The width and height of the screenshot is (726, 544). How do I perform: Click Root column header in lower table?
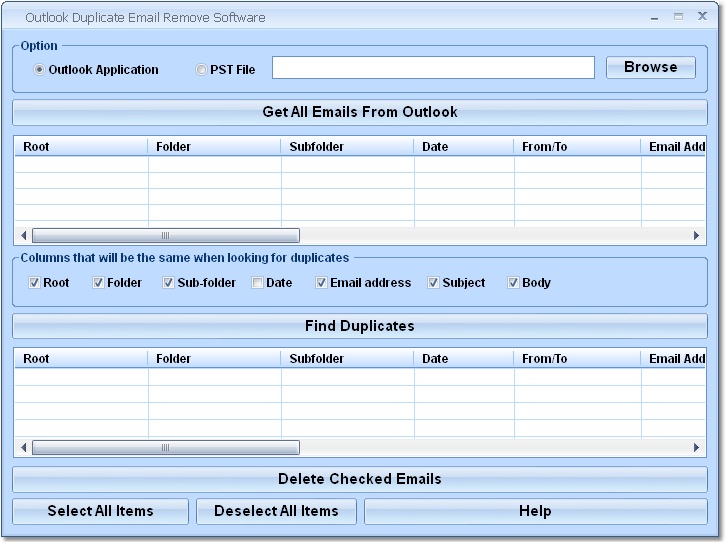[81, 359]
